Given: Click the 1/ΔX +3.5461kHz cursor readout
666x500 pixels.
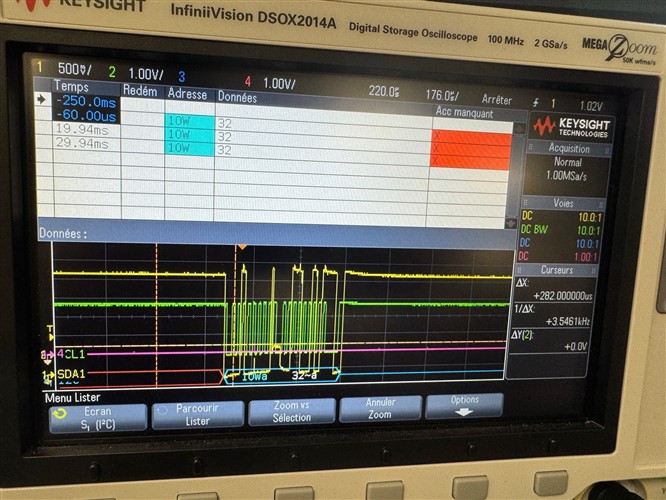Looking at the screenshot, I should click(551, 315).
